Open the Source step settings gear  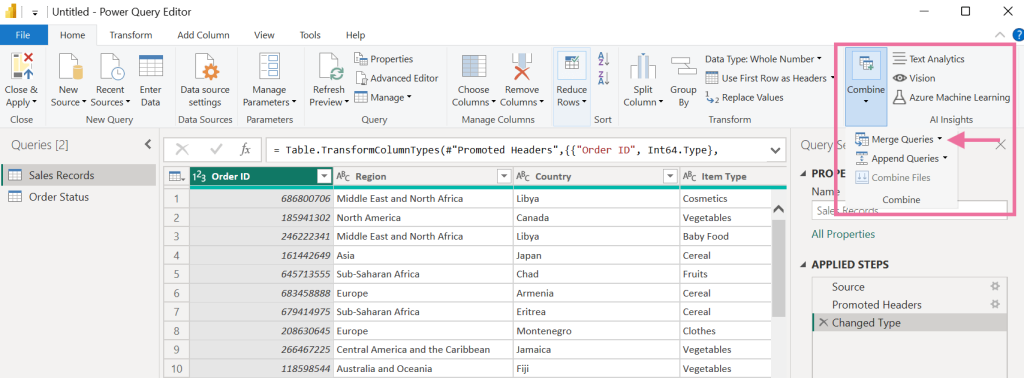coord(995,287)
